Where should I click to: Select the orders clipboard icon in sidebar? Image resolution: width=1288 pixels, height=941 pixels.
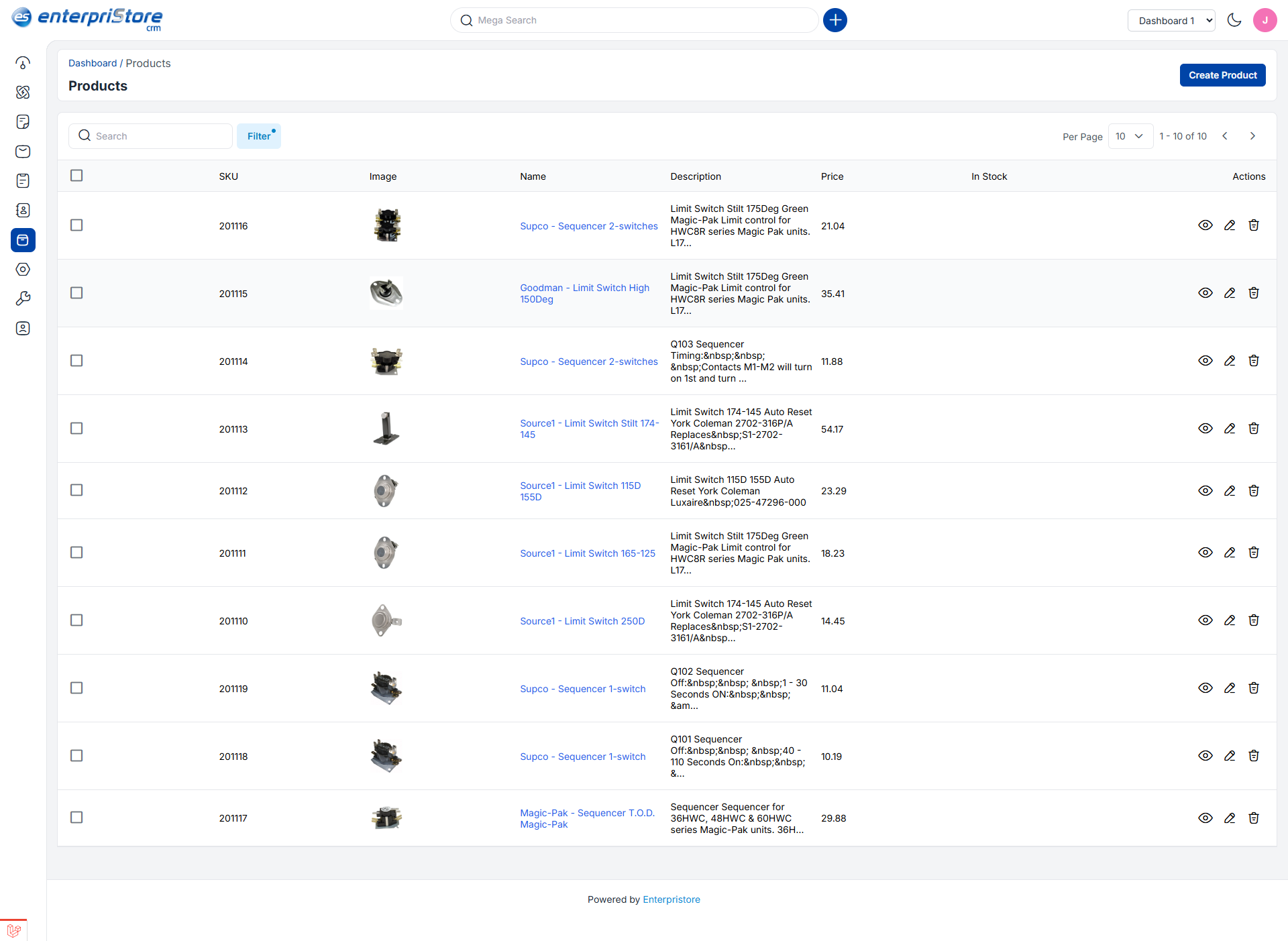23,181
